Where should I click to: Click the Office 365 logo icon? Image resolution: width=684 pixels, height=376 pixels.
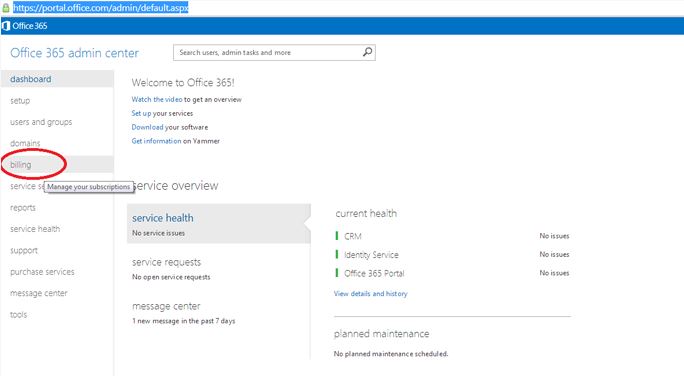[x=6, y=26]
